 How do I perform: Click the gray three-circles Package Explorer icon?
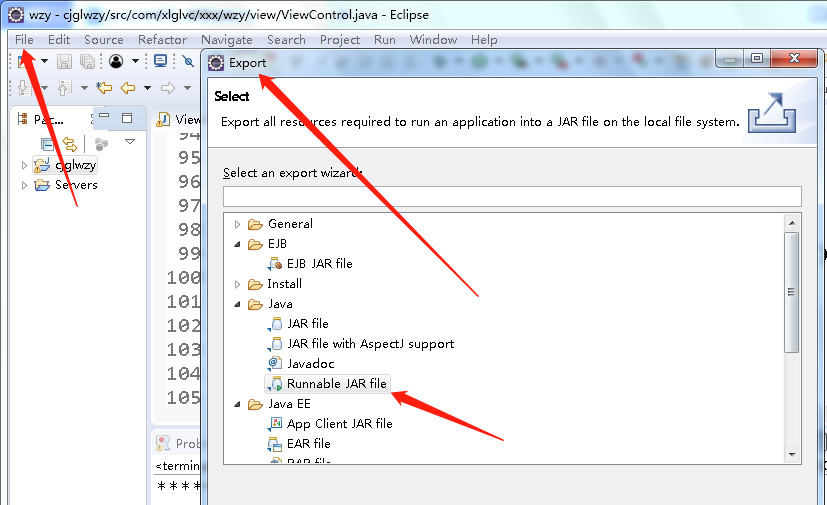click(101, 144)
